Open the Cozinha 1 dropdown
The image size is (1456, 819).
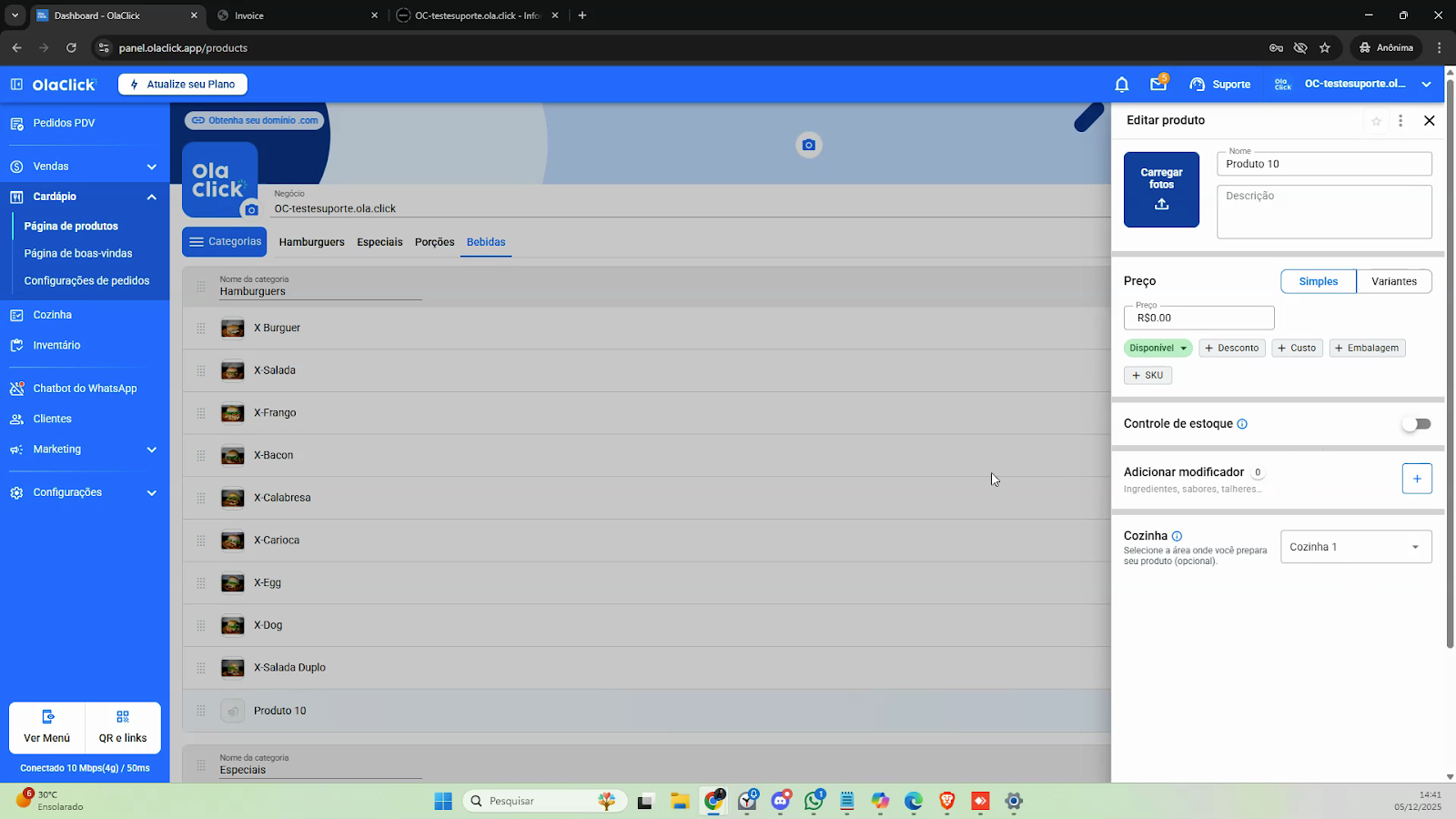[1355, 547]
